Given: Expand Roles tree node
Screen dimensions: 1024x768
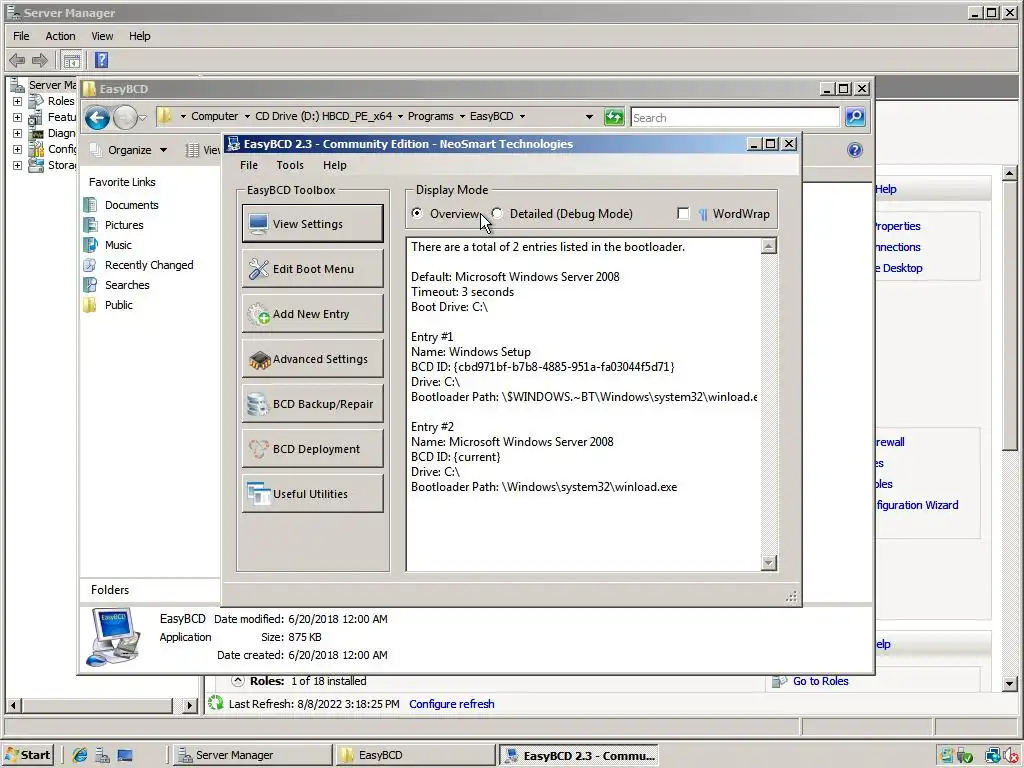Looking at the screenshot, I should click(18, 101).
